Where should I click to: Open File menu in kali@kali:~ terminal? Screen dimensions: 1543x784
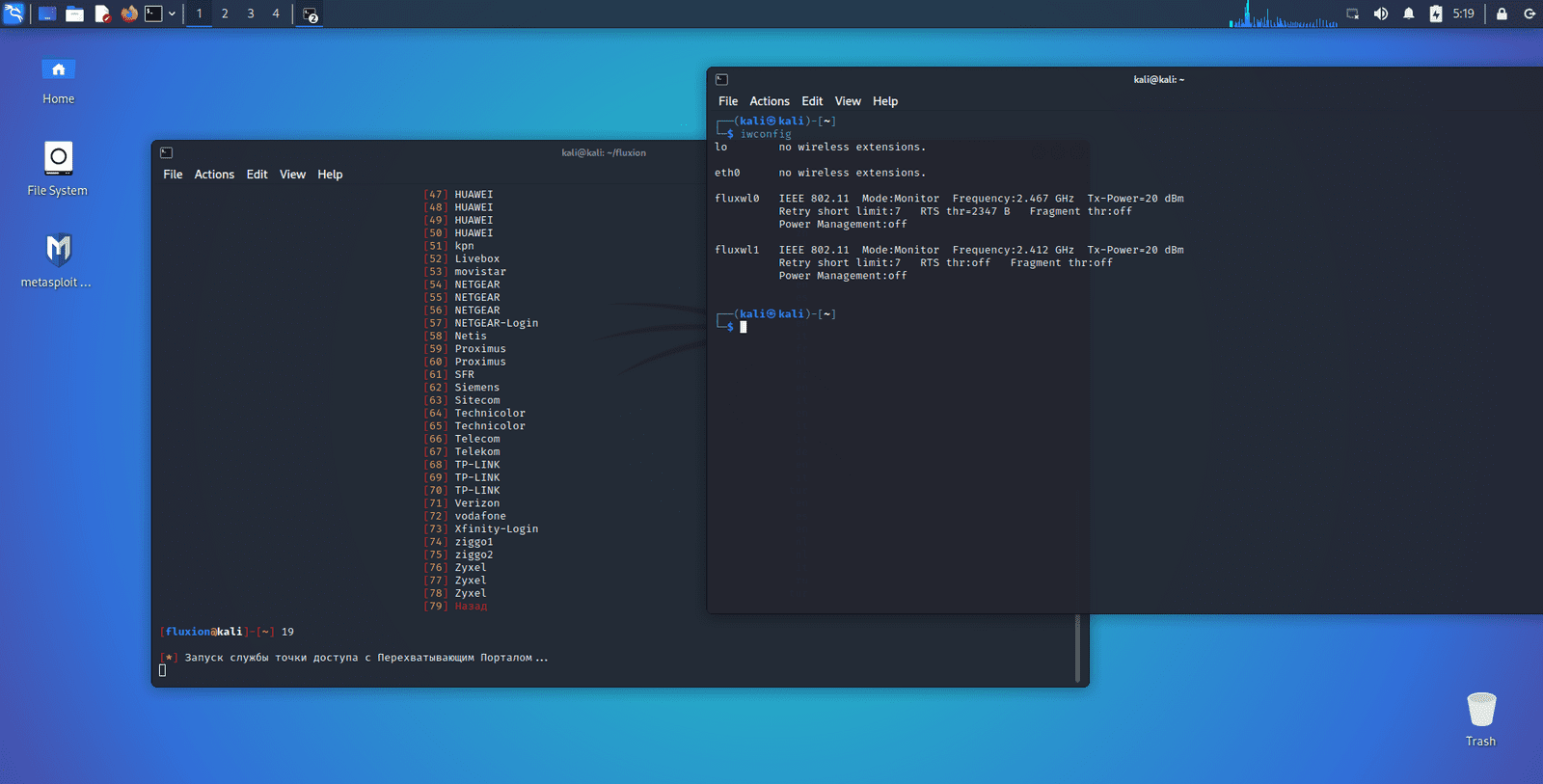[x=728, y=101]
